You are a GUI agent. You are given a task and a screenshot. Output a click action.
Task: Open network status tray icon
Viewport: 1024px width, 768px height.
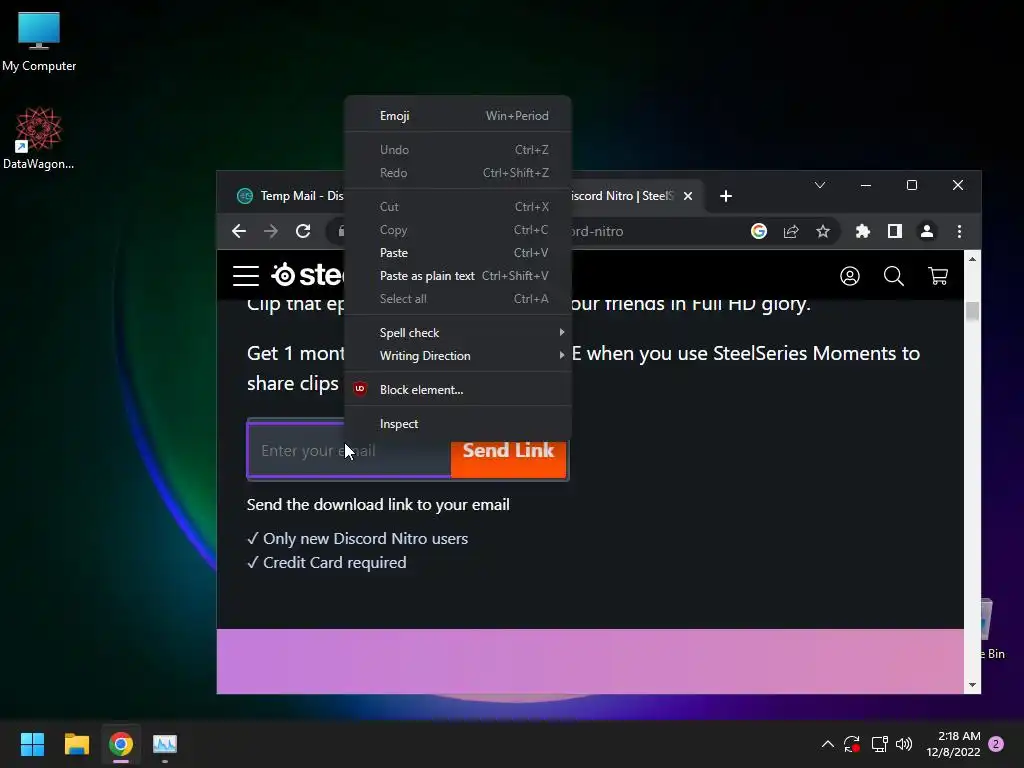[879, 744]
